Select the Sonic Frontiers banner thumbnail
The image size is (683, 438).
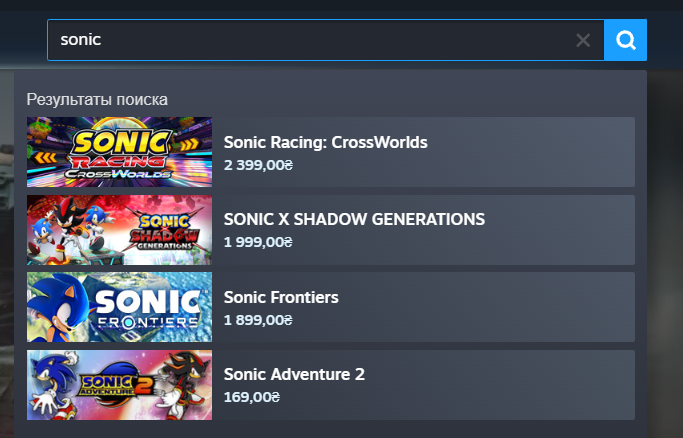pyautogui.click(x=120, y=307)
